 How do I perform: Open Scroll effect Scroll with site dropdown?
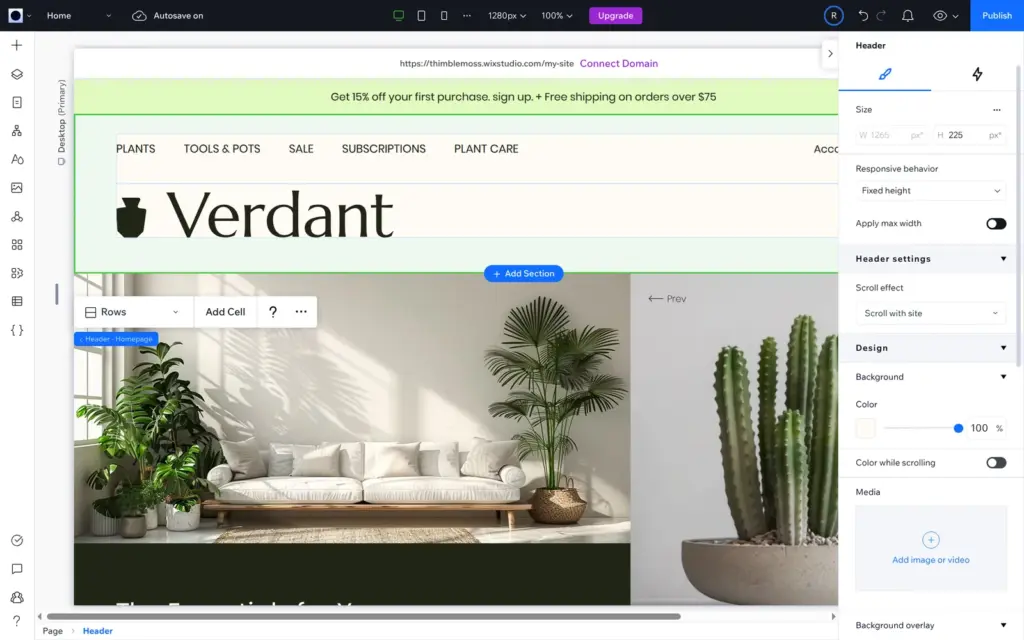point(930,313)
